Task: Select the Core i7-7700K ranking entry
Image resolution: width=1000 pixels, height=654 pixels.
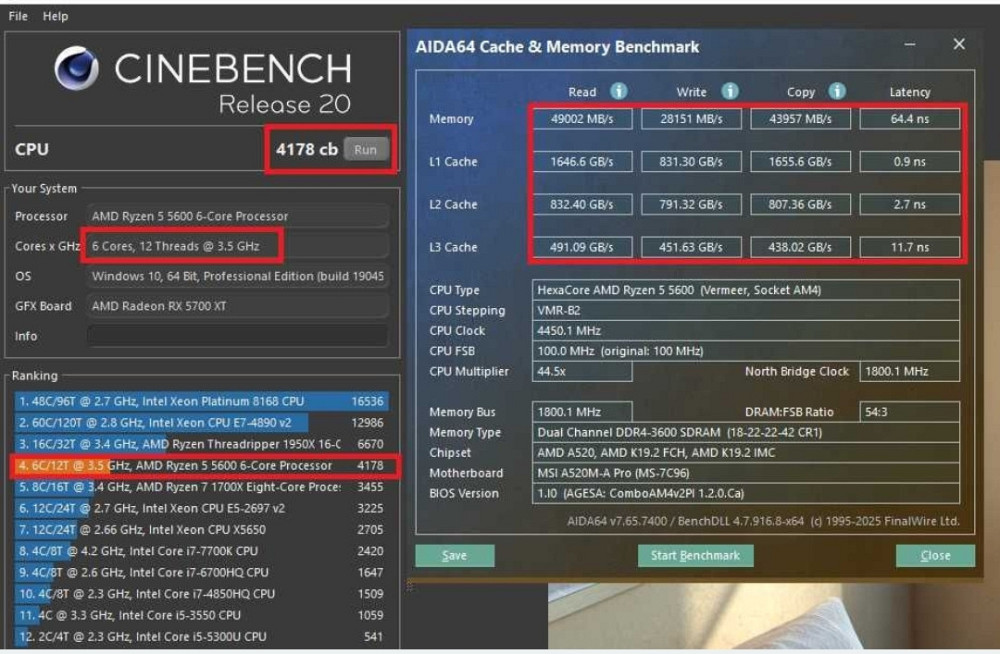Action: [200, 551]
